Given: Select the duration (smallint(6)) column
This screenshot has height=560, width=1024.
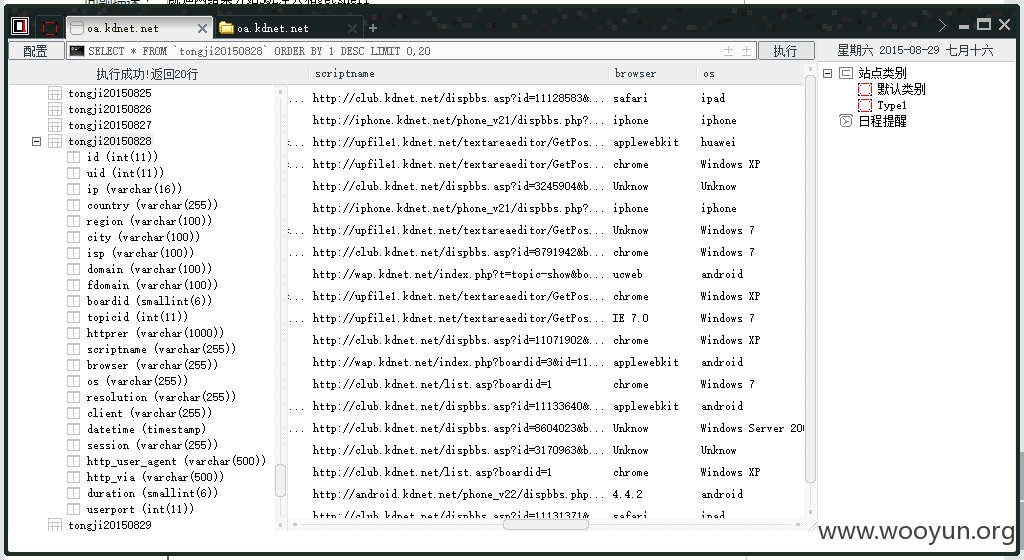Looking at the screenshot, I should click(x=152, y=493).
